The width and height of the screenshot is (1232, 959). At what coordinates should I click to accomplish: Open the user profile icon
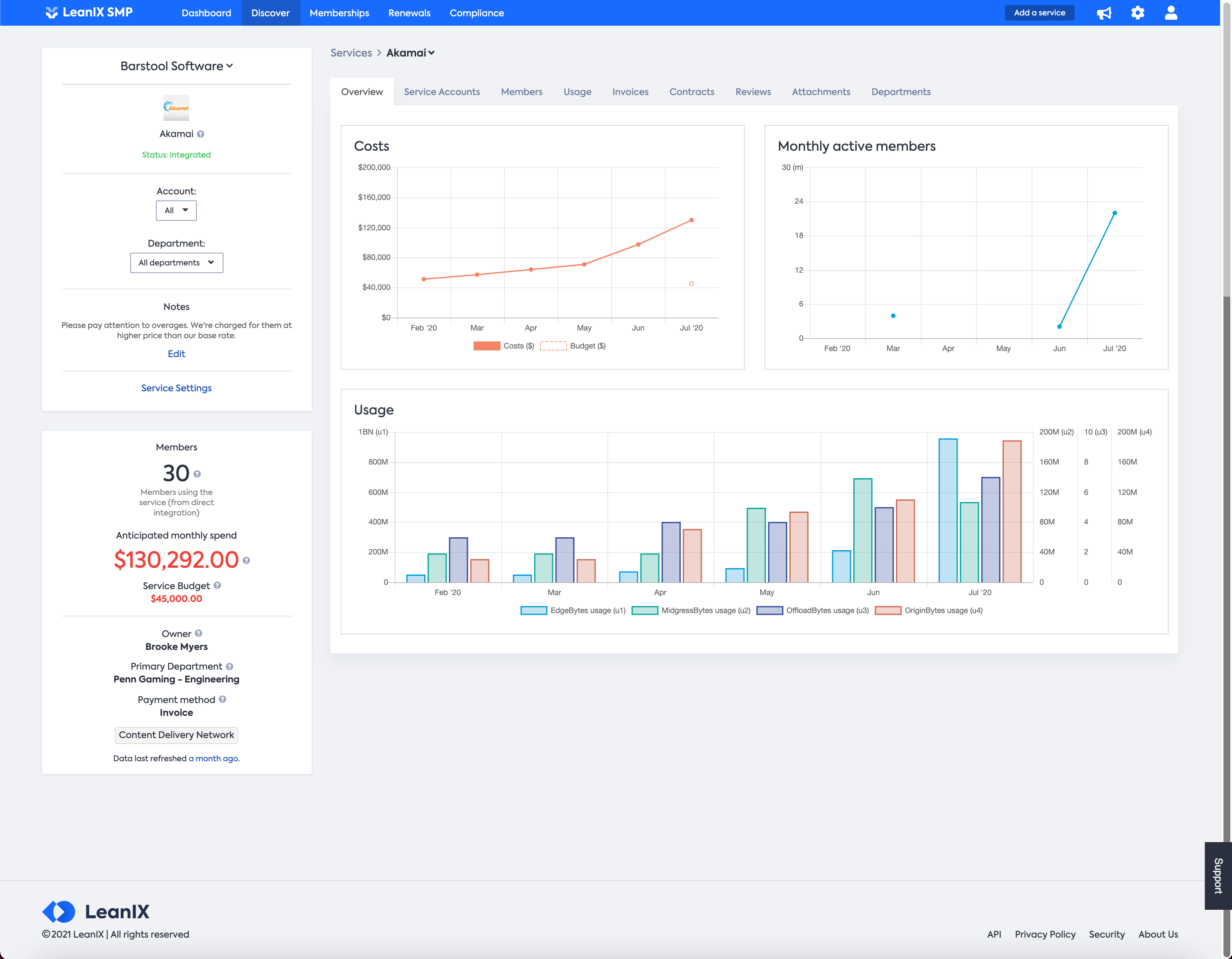coord(1171,13)
